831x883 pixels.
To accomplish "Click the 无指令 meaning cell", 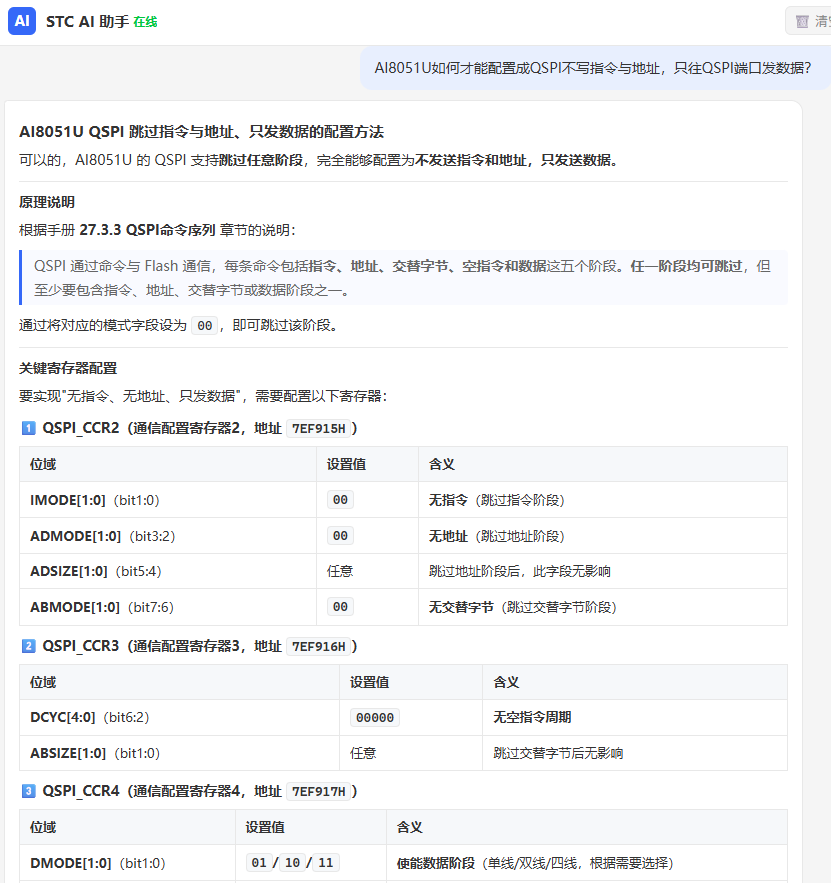I will tap(603, 500).
